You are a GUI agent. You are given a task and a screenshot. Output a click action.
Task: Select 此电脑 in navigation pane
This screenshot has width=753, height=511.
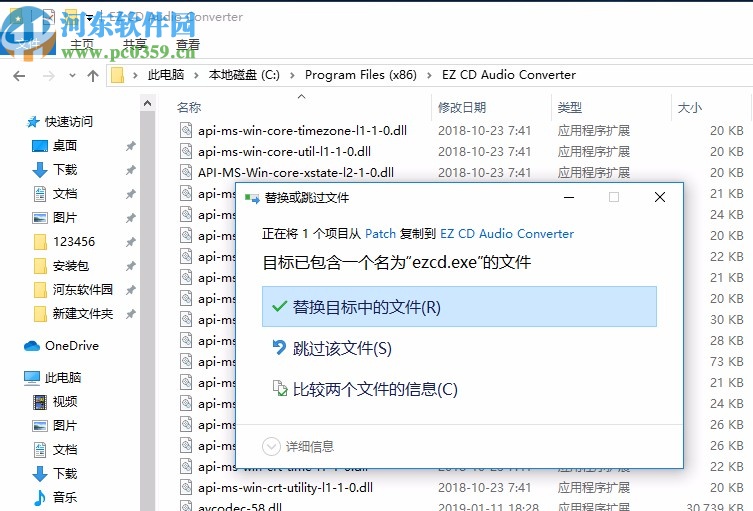tap(63, 378)
